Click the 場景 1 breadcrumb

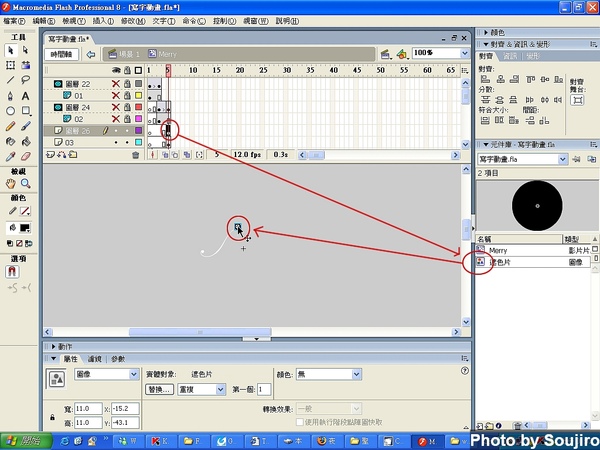coord(124,54)
